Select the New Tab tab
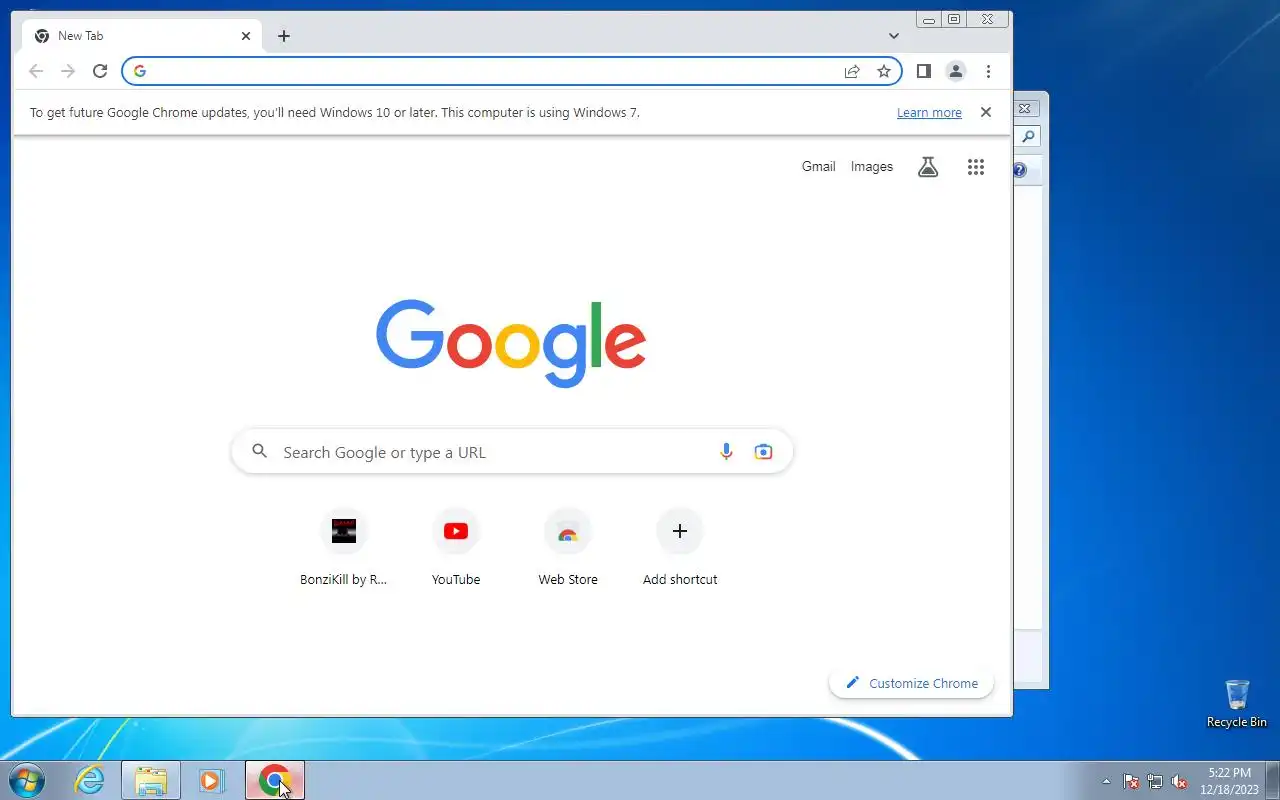The width and height of the screenshot is (1280, 800). [x=143, y=36]
